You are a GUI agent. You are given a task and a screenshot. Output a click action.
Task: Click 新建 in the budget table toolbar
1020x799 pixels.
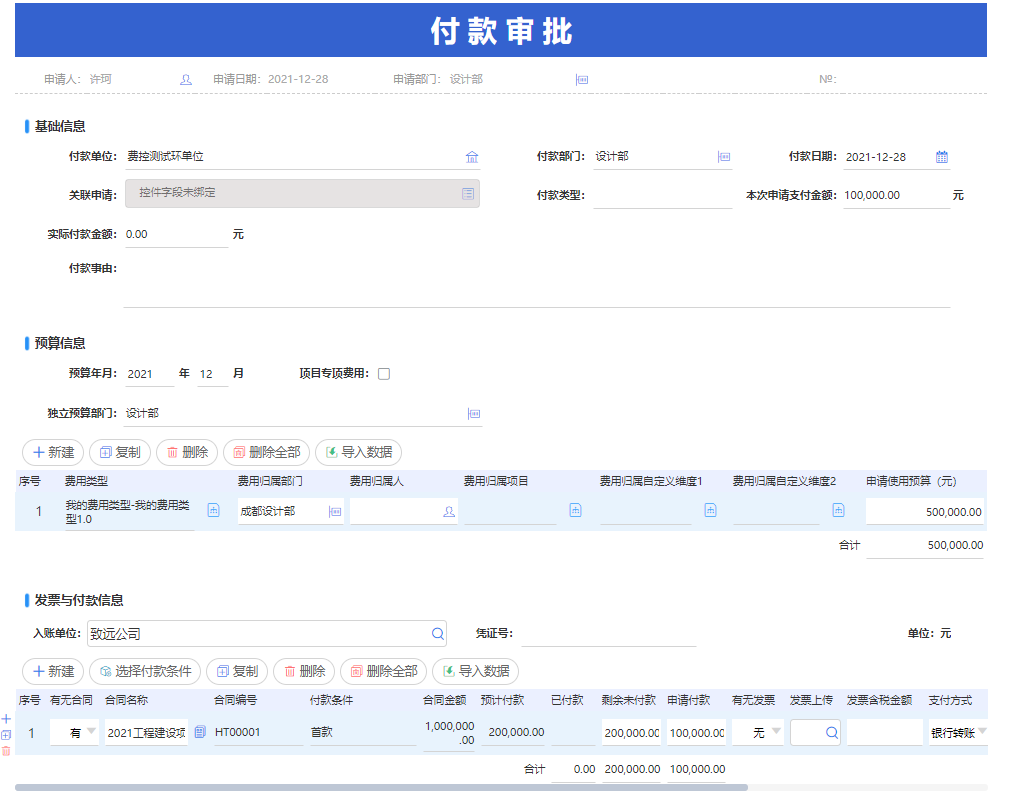click(x=53, y=452)
